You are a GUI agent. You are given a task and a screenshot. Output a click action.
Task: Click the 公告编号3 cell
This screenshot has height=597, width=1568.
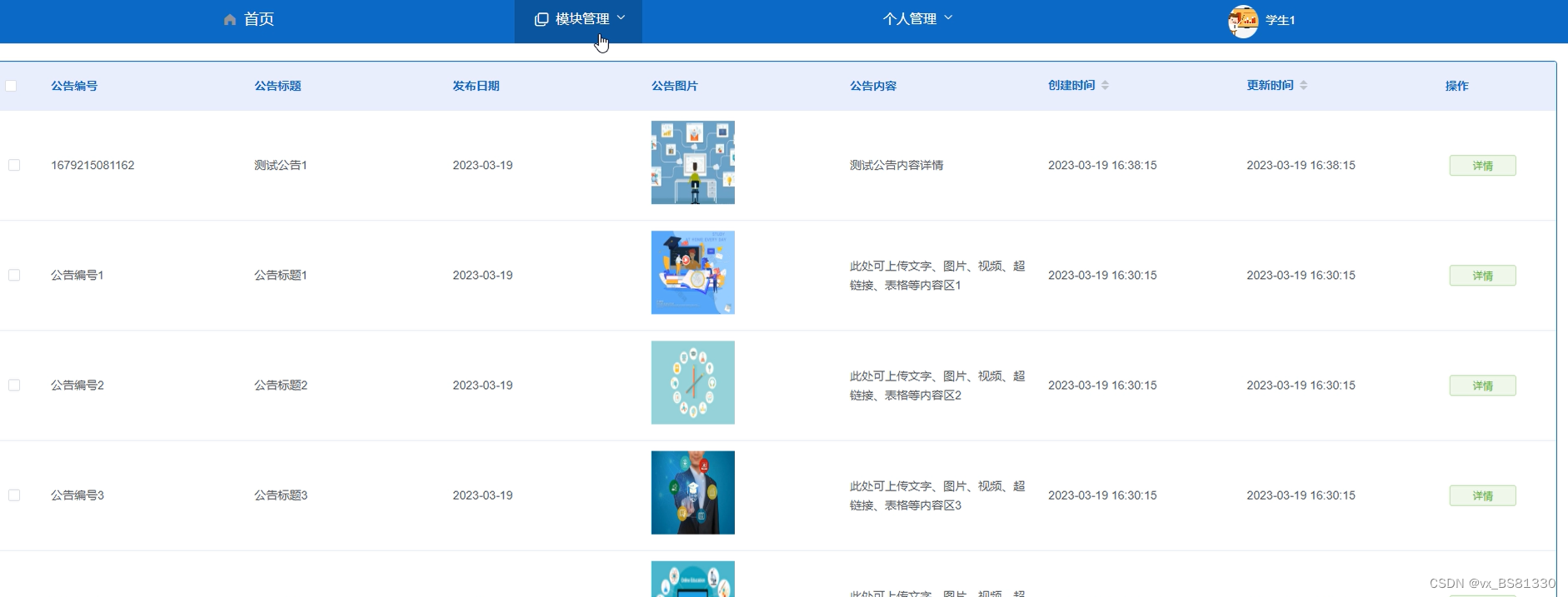[x=77, y=495]
